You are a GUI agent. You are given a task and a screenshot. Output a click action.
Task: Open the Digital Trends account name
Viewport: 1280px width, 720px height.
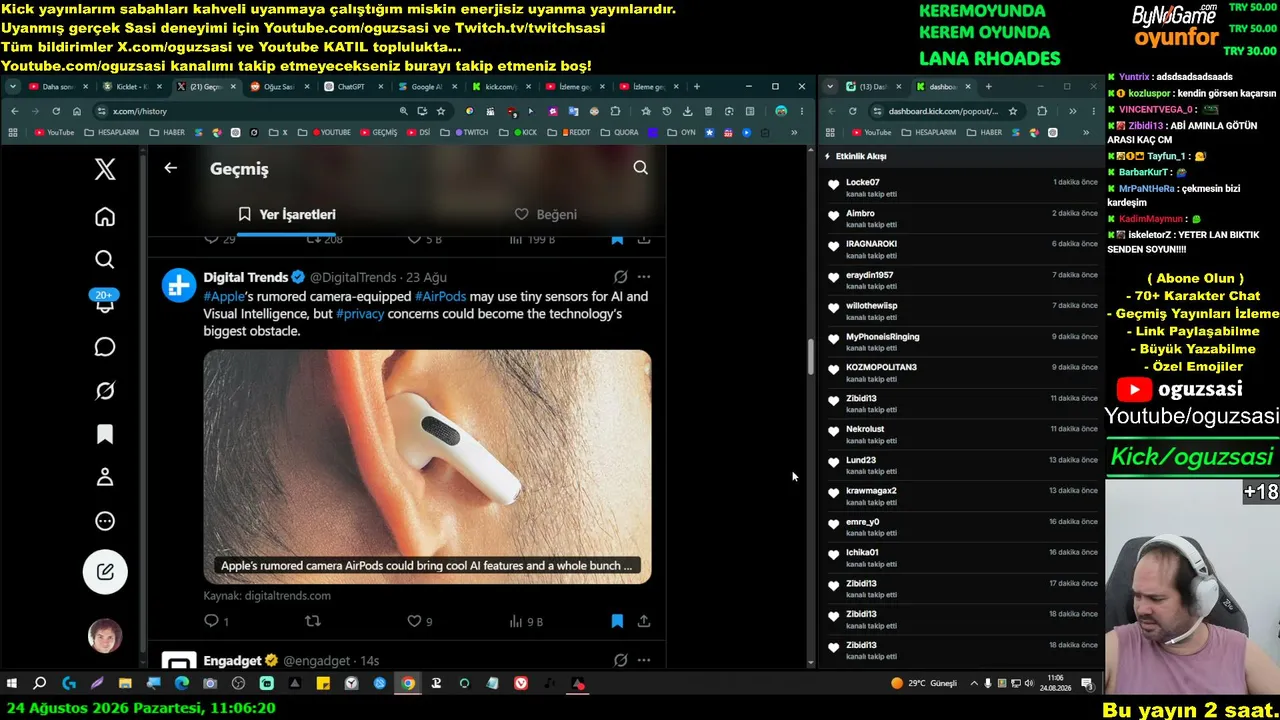click(246, 277)
